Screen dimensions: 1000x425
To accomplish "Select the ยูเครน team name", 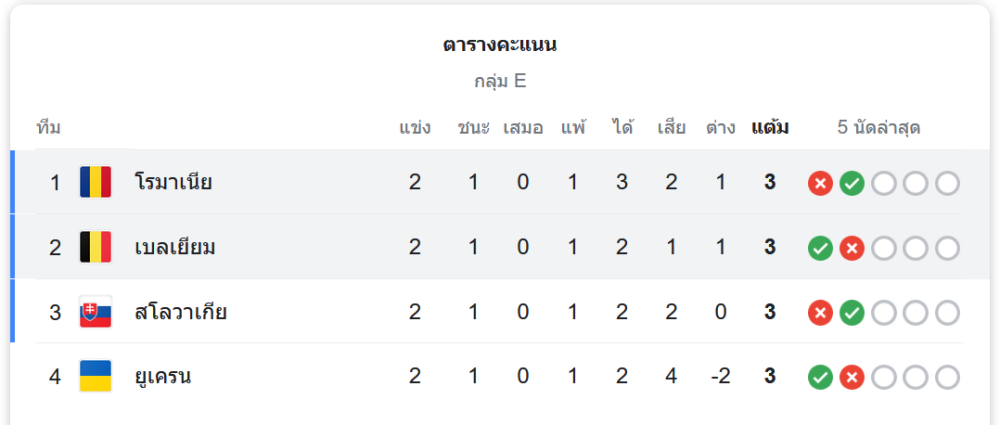I will 163,377.
